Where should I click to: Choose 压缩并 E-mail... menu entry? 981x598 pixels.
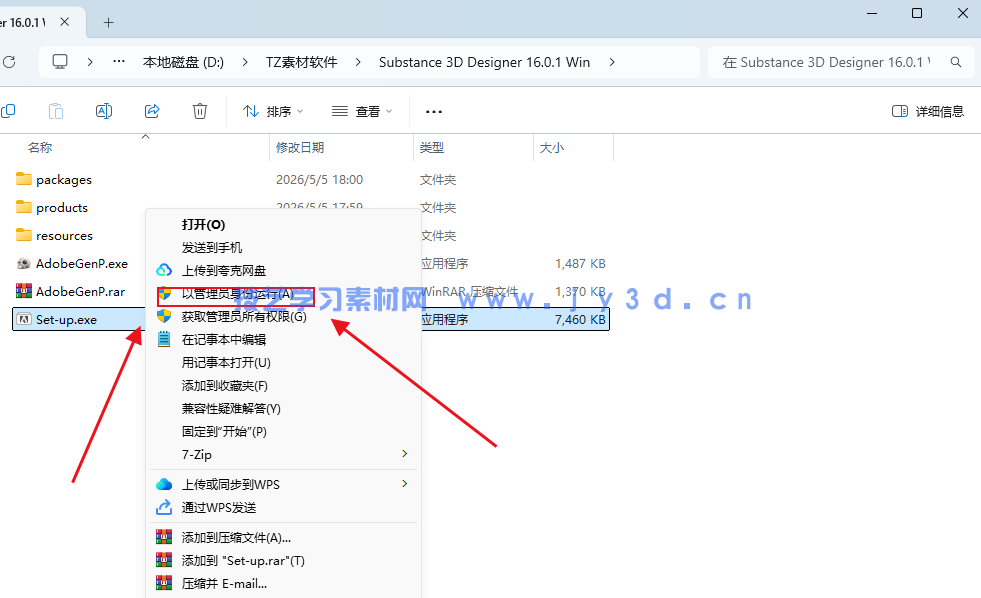tap(283, 584)
